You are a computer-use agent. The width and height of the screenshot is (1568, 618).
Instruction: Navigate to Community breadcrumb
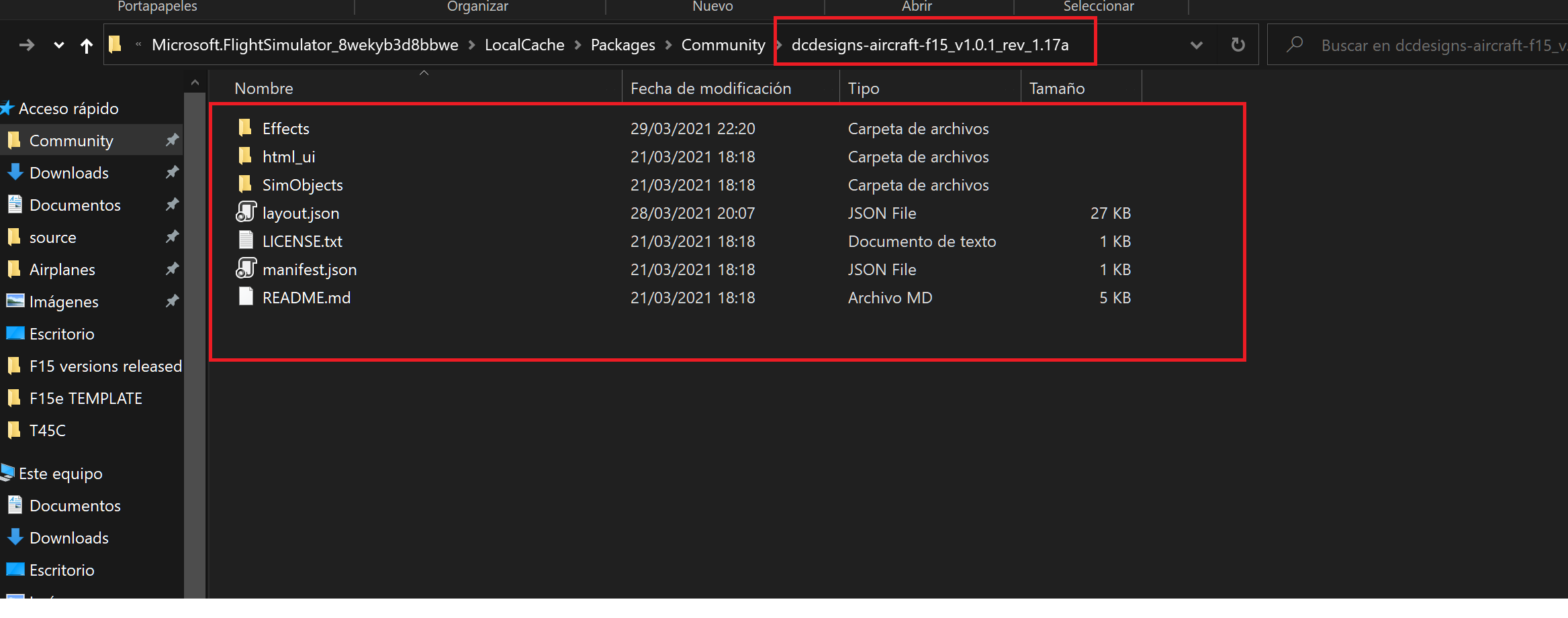723,45
